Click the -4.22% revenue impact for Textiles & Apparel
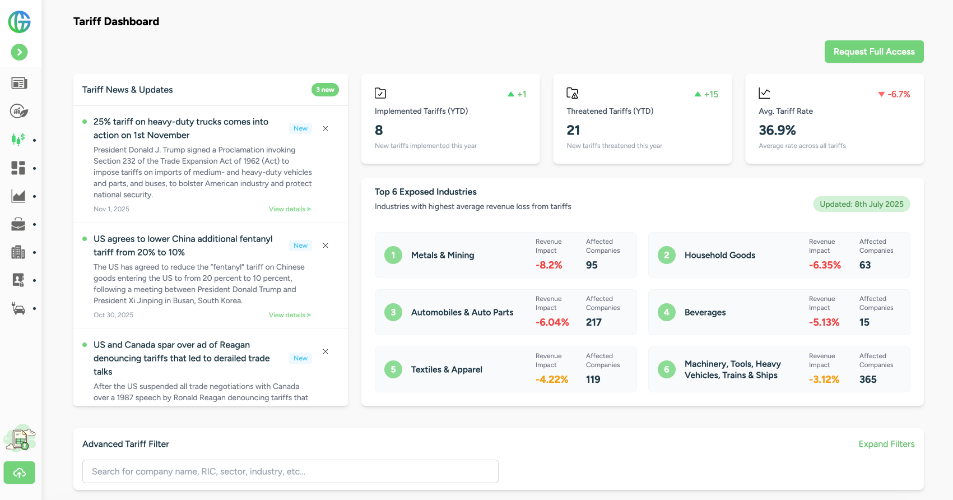Image resolution: width=953 pixels, height=500 pixels. tap(552, 380)
